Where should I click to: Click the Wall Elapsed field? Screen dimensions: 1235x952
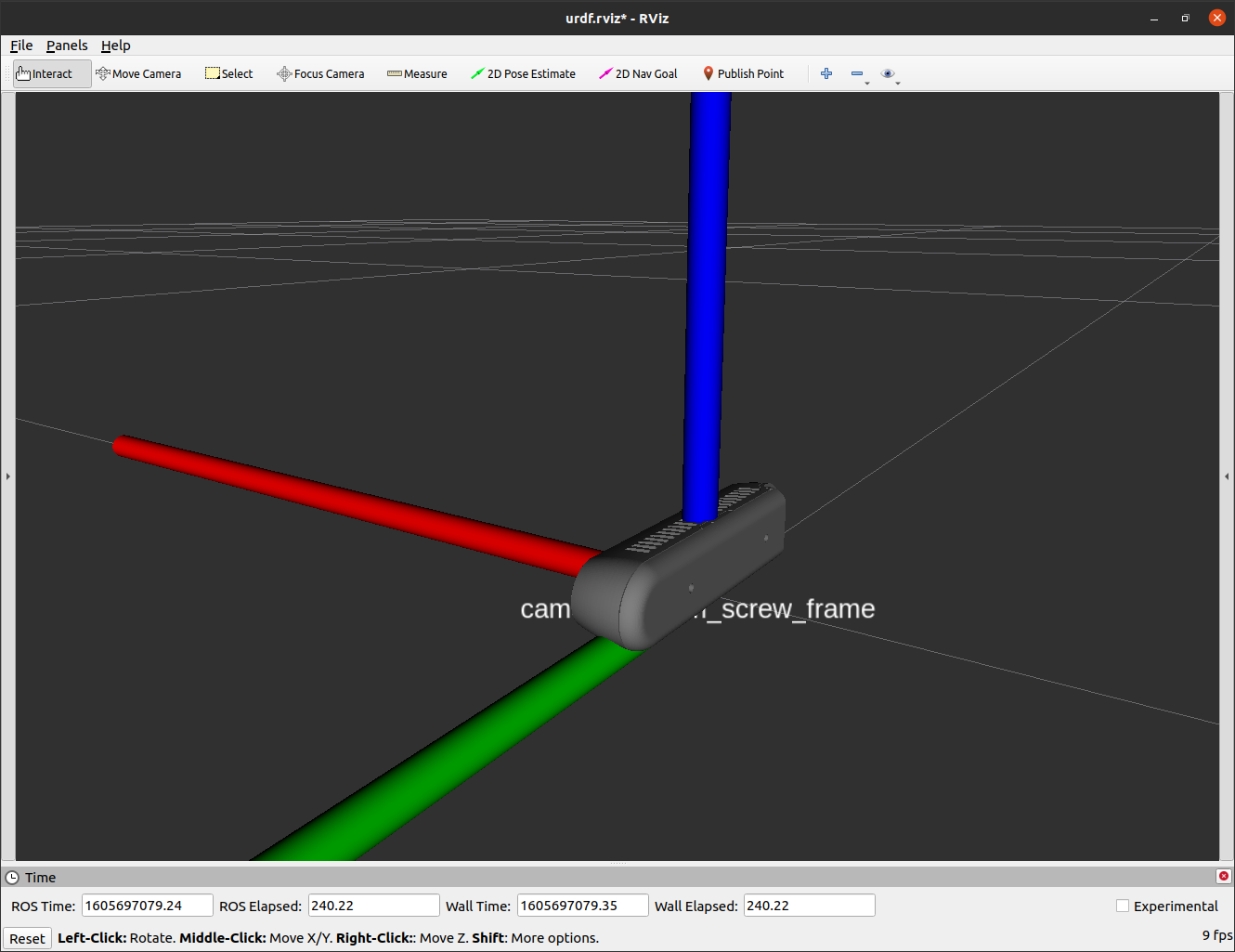tap(809, 906)
